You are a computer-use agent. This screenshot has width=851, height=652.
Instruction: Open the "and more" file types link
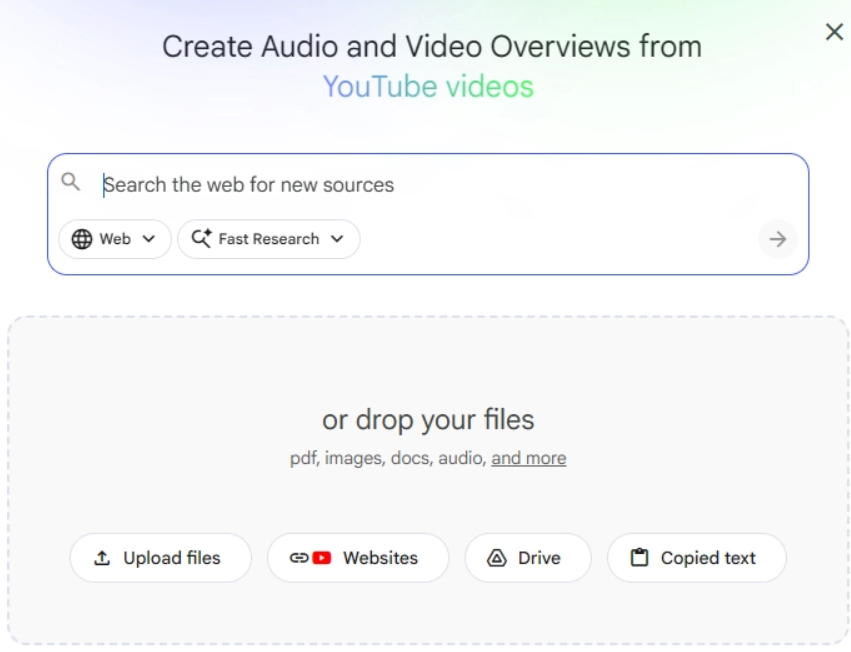[x=528, y=458]
